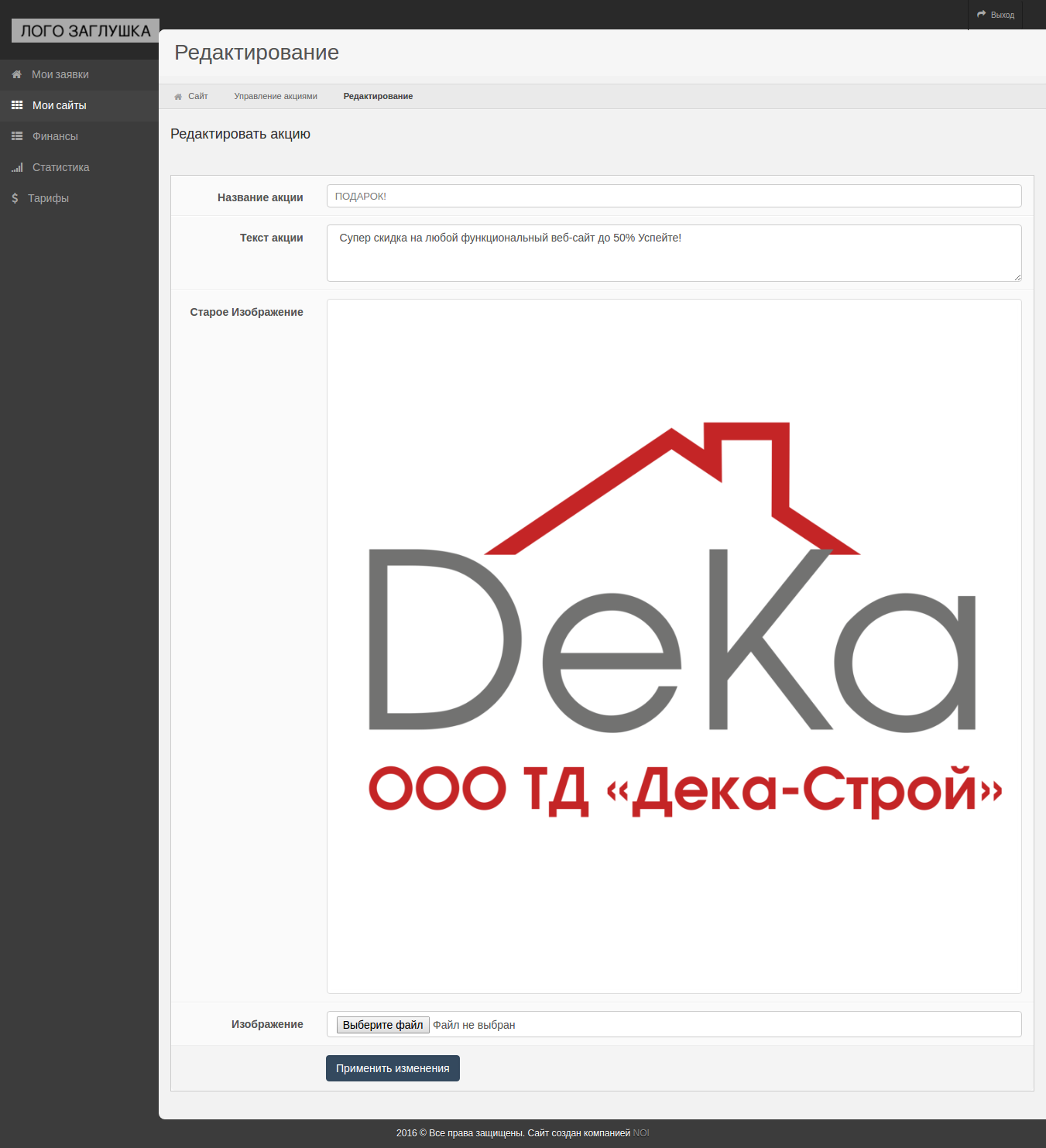Click the exit arrow icon in top bar
The height and width of the screenshot is (1148, 1046).
click(982, 15)
